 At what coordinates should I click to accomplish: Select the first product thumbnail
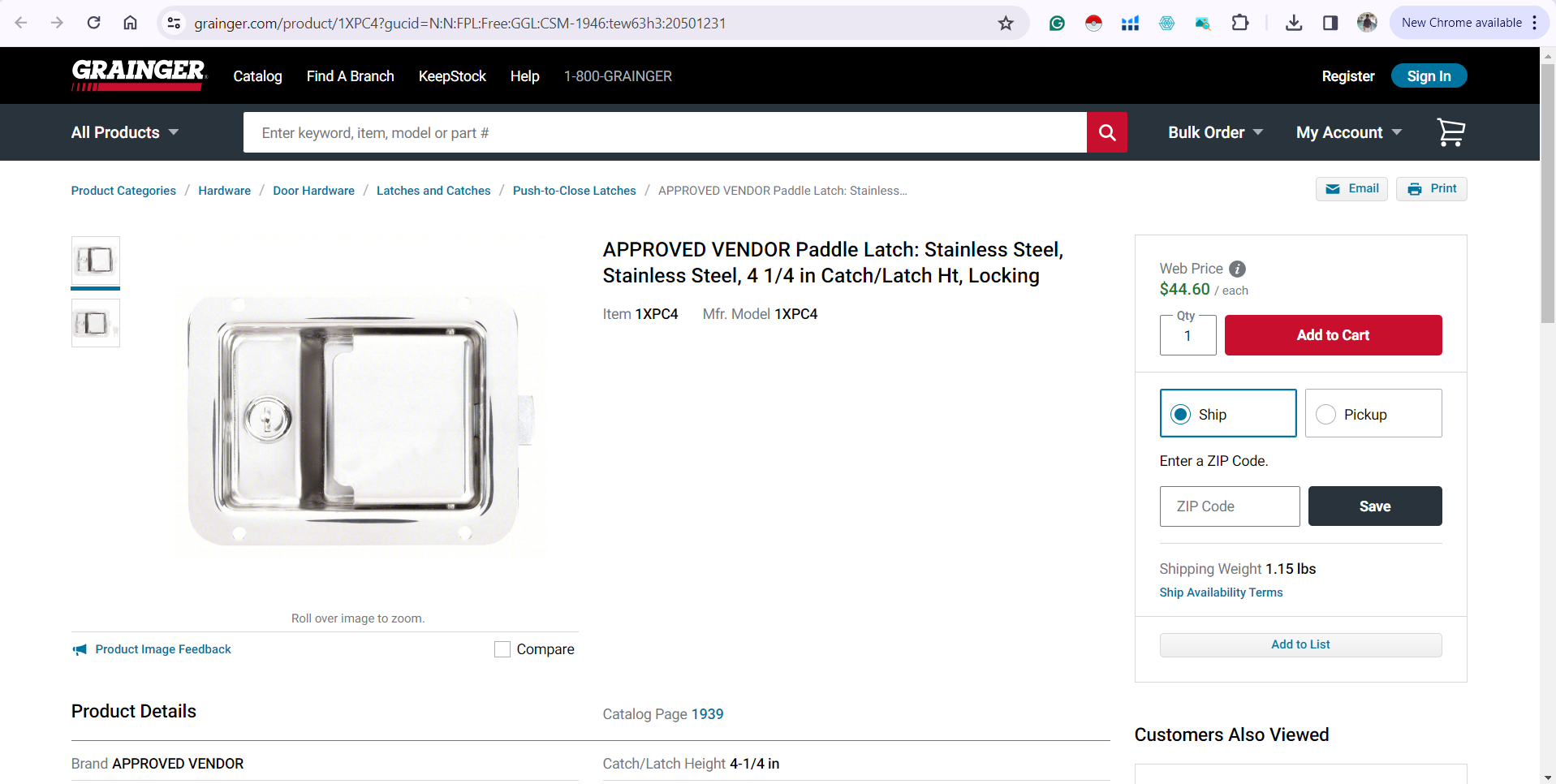pos(96,261)
